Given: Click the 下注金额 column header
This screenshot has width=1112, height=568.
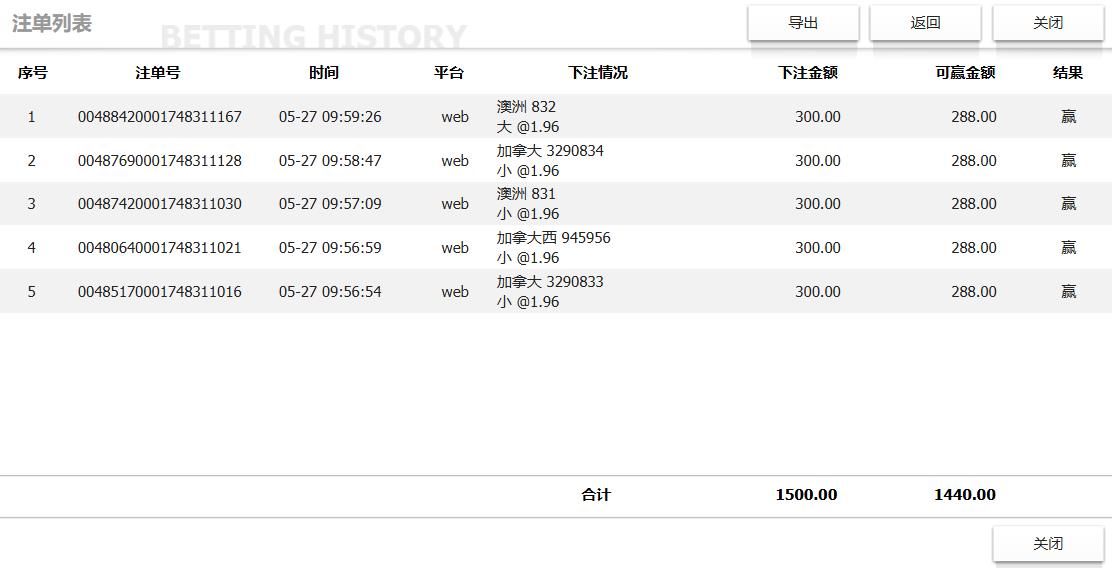Looking at the screenshot, I should [x=808, y=73].
